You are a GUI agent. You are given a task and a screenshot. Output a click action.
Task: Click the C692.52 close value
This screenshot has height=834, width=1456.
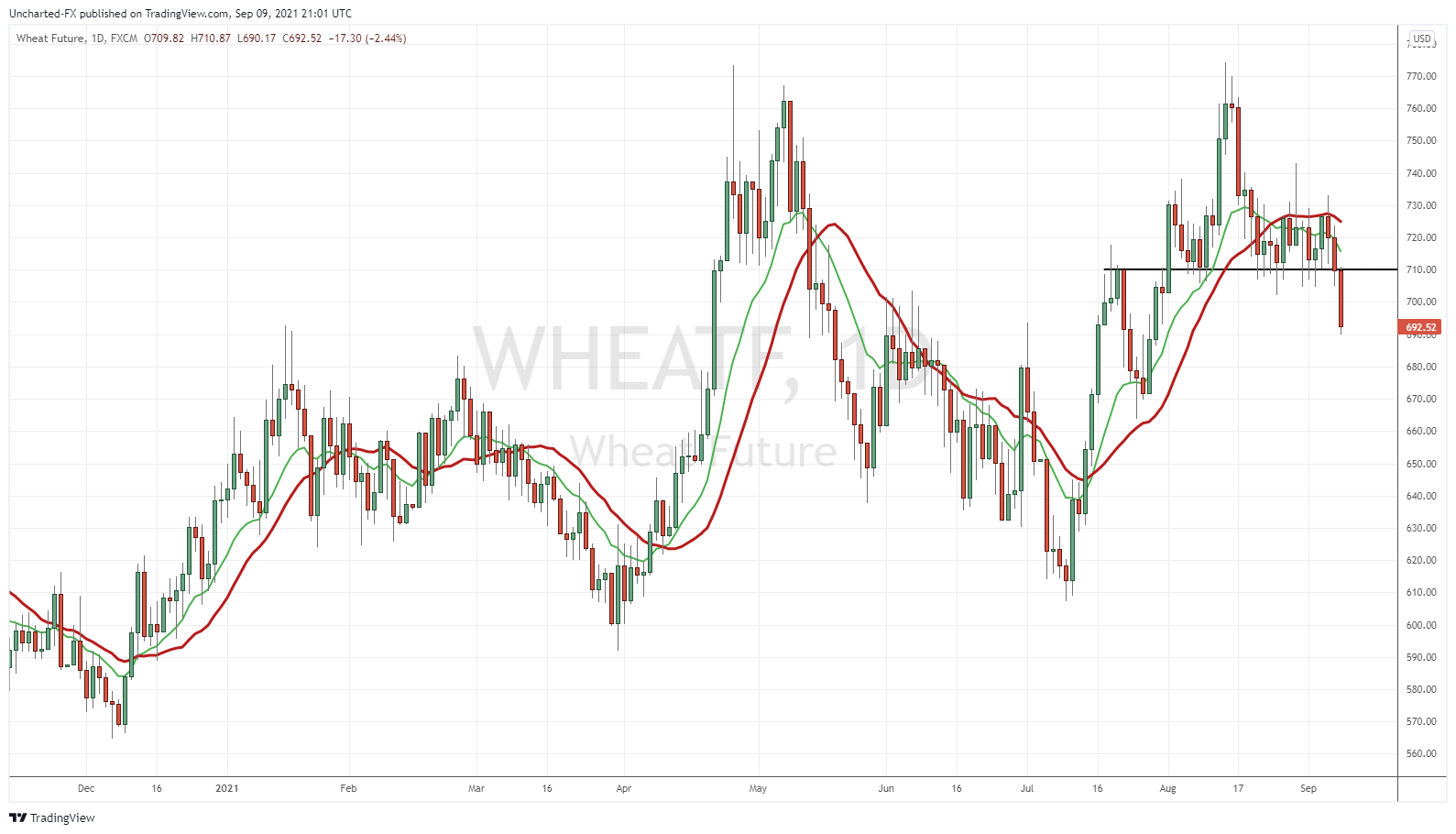click(302, 38)
